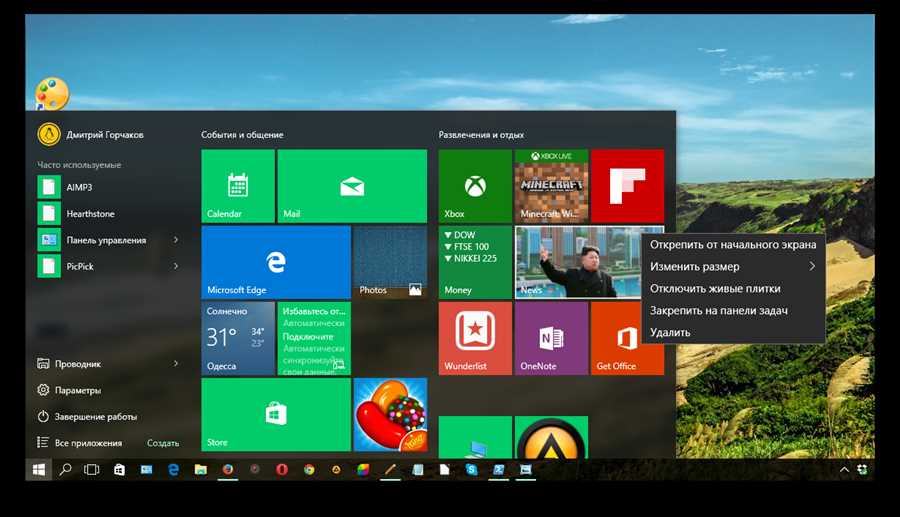
Task: Show hidden tray icons arrow
Action: 844,469
